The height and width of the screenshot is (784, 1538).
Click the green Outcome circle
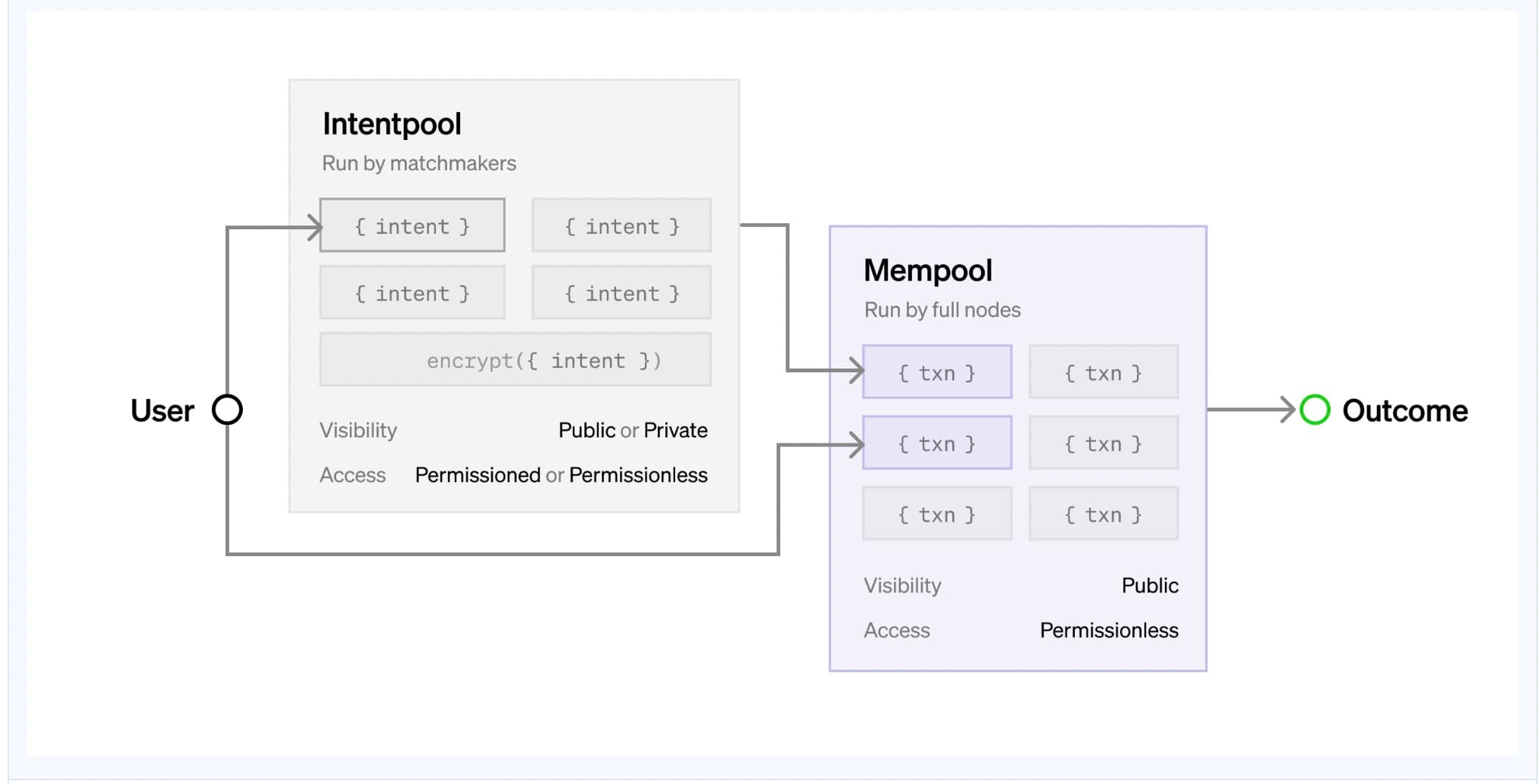1315,409
